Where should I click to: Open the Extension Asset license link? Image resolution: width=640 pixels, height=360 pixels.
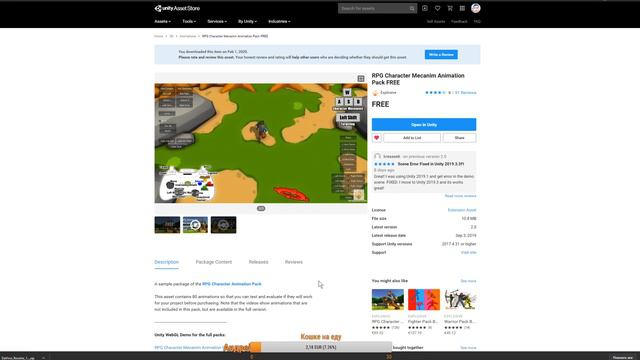(x=462, y=210)
